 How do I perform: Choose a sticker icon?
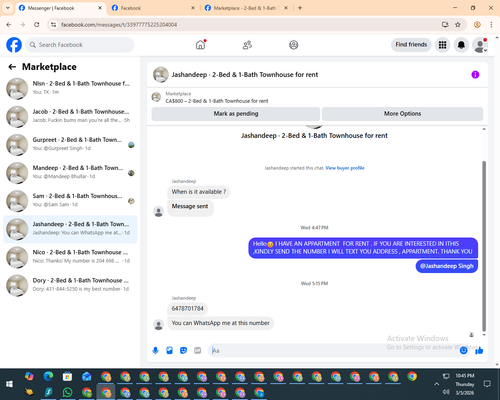(183, 350)
